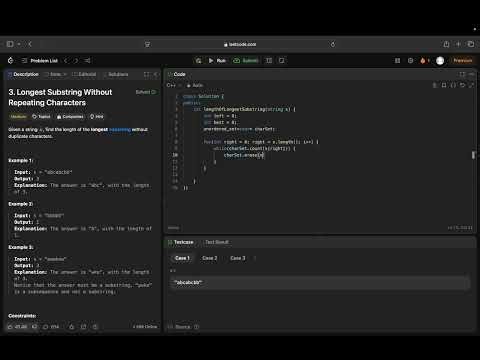
Task: Open a new Safari tab
Action: pos(458,44)
